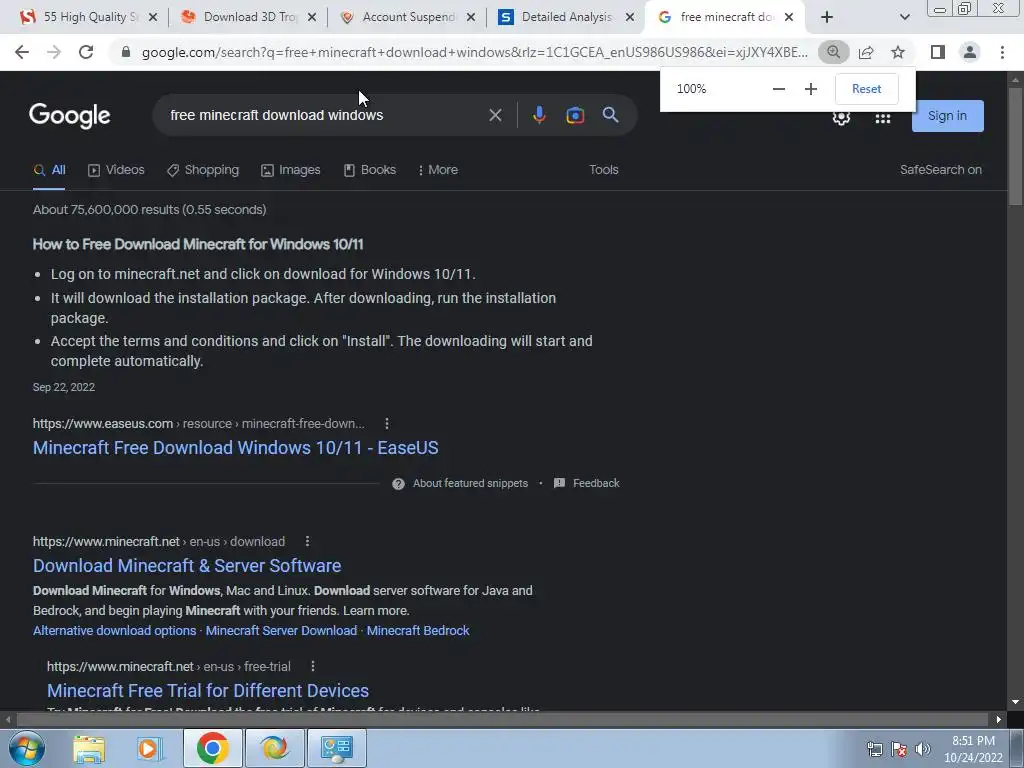The width and height of the screenshot is (1024, 768).
Task: Click into the Google search text field
Action: (323, 116)
